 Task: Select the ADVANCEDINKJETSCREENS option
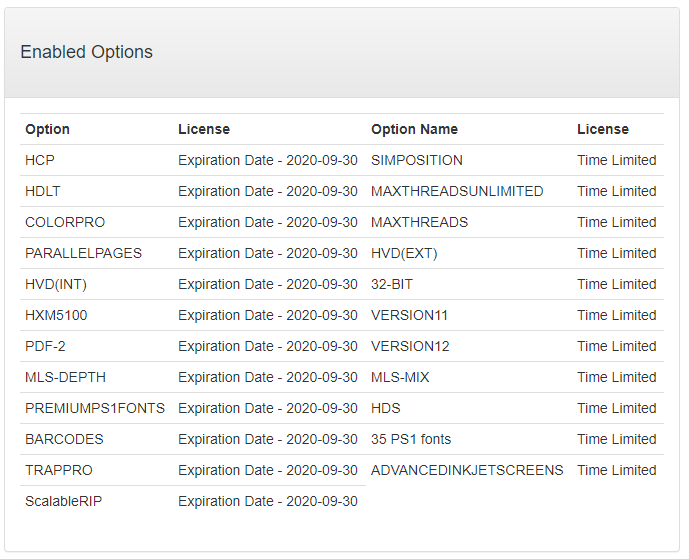coord(467,470)
